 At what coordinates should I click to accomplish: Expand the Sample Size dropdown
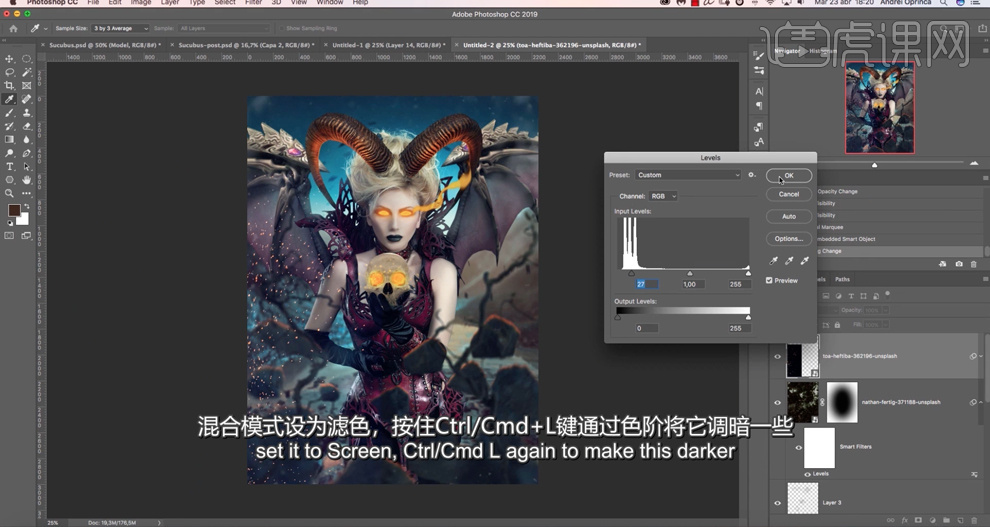click(x=120, y=28)
